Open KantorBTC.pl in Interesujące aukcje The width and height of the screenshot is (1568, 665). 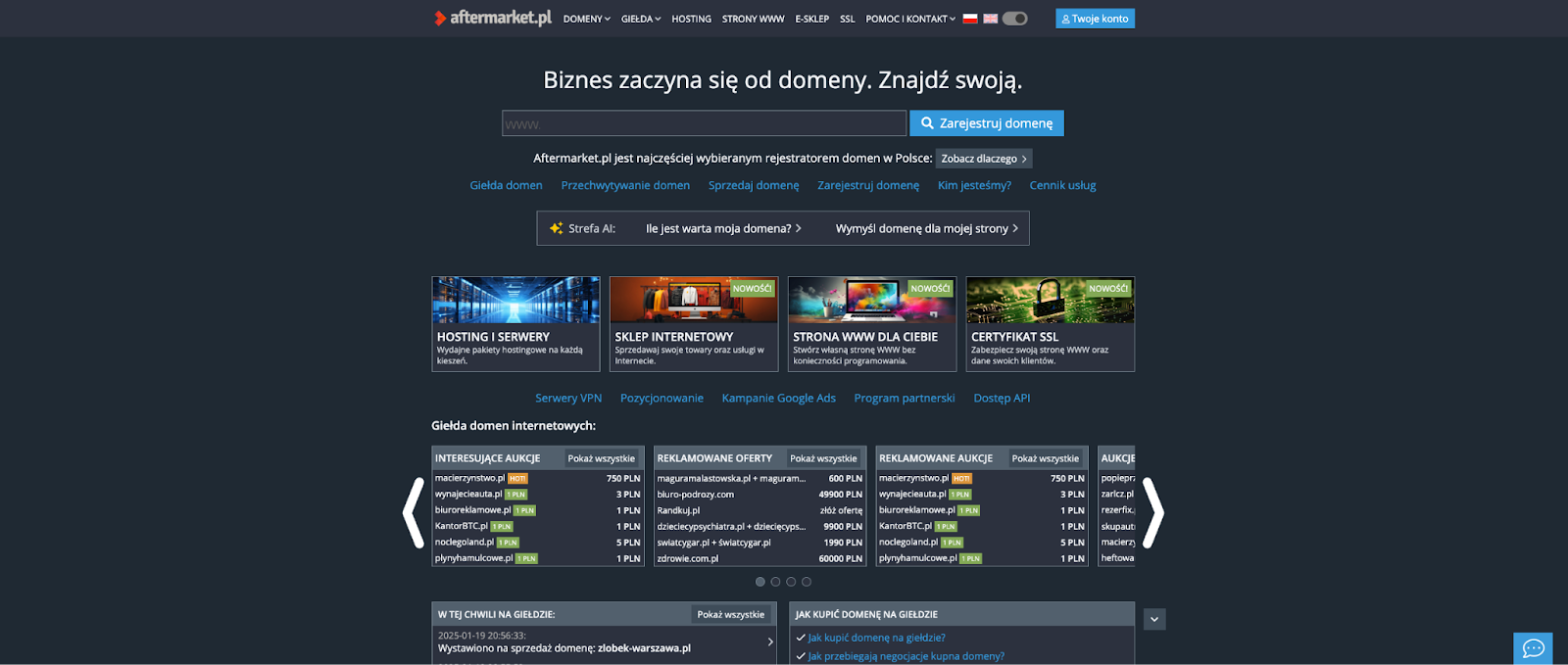[x=462, y=526]
